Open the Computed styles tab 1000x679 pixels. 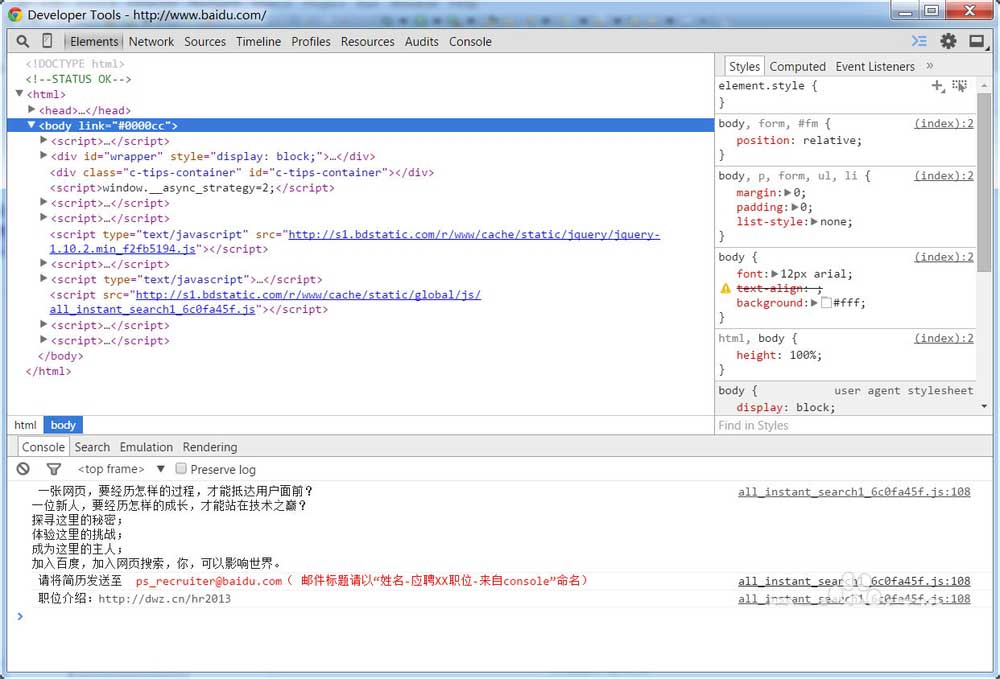point(797,66)
